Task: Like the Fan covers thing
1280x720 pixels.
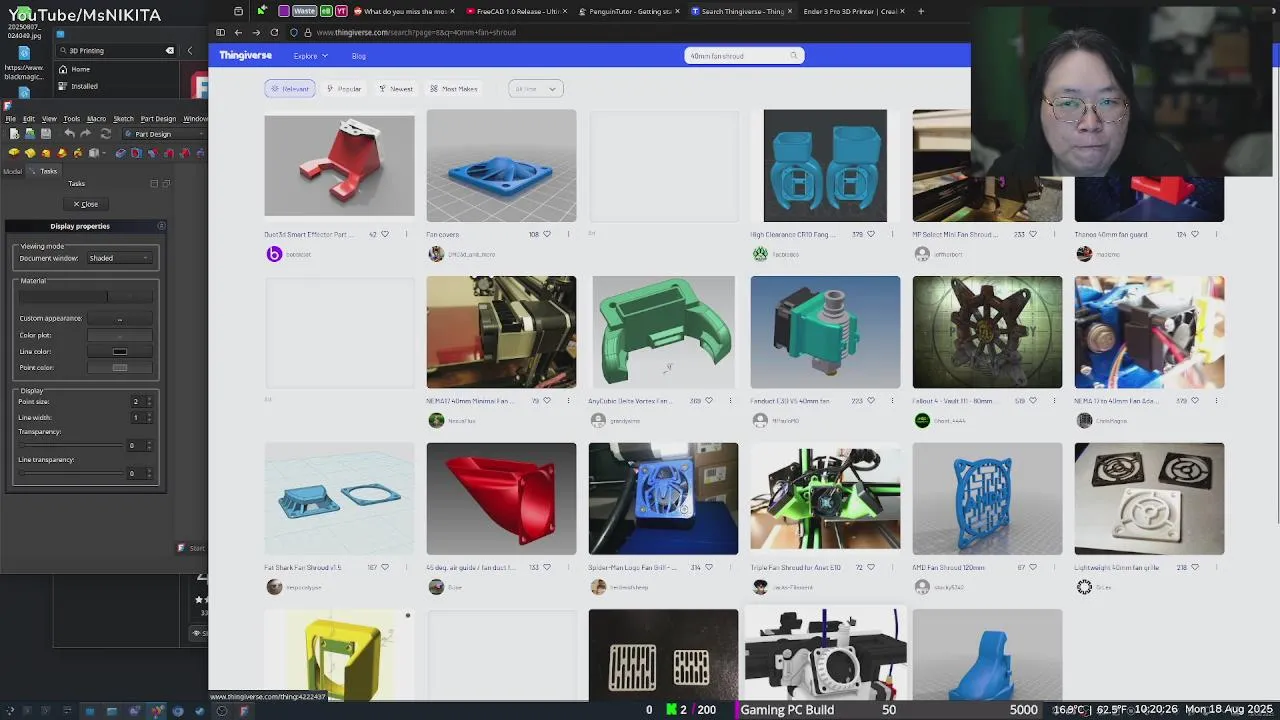Action: click(547, 234)
